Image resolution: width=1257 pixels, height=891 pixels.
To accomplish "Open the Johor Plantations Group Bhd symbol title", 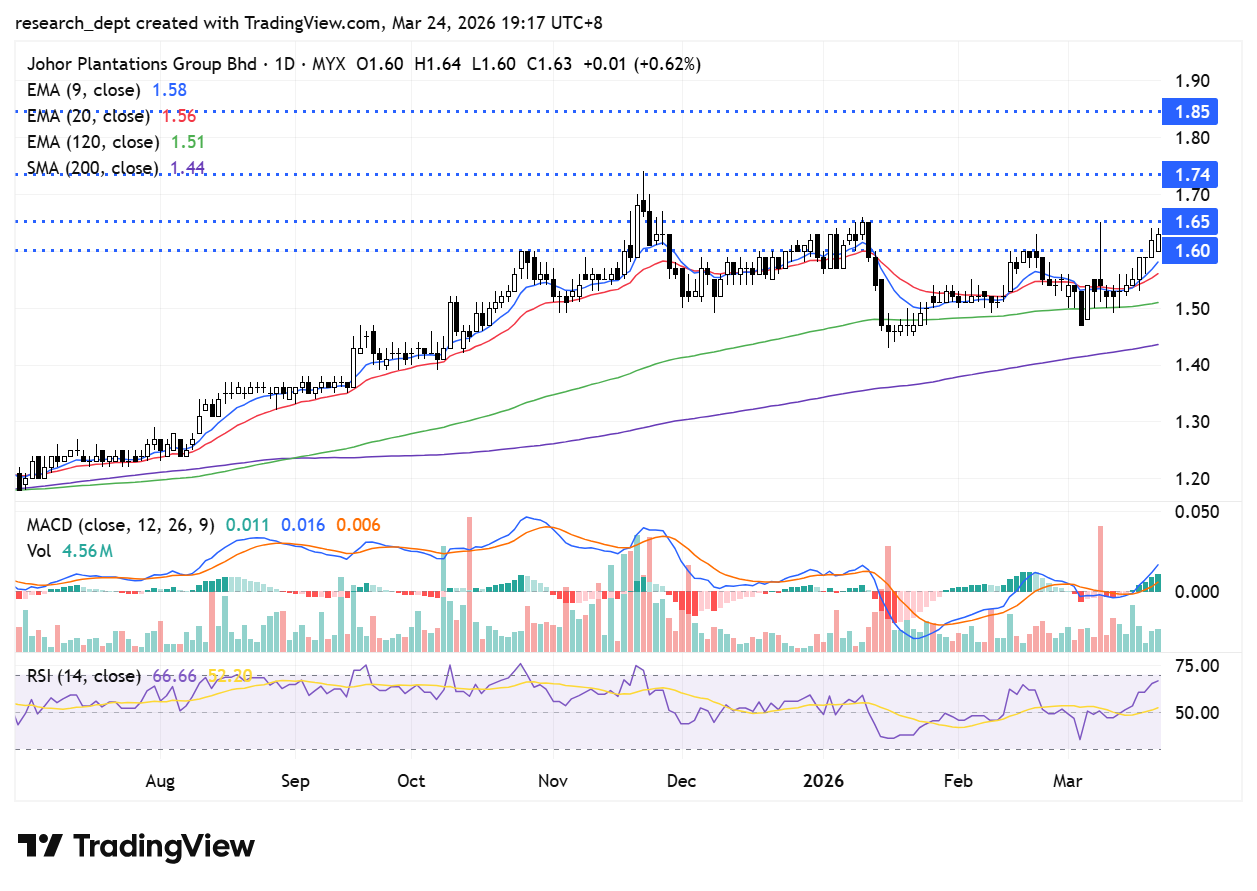I will pos(143,64).
